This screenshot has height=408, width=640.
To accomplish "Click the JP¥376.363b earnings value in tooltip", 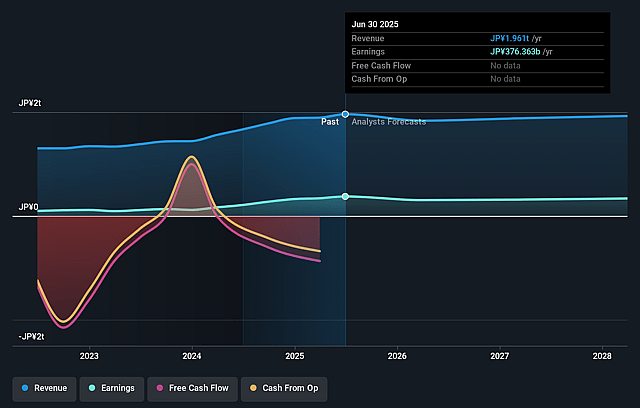I will pos(515,52).
